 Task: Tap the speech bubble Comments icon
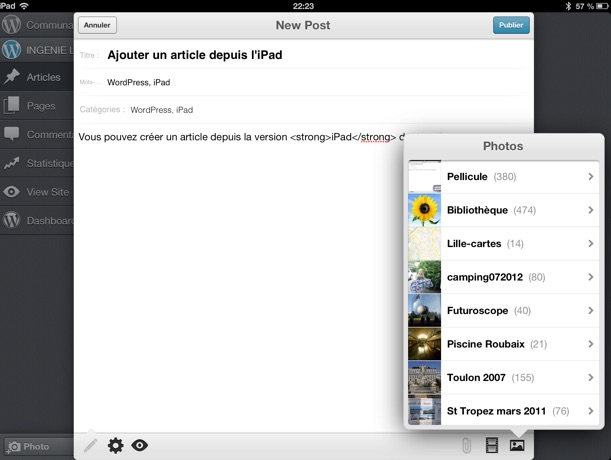click(x=12, y=134)
